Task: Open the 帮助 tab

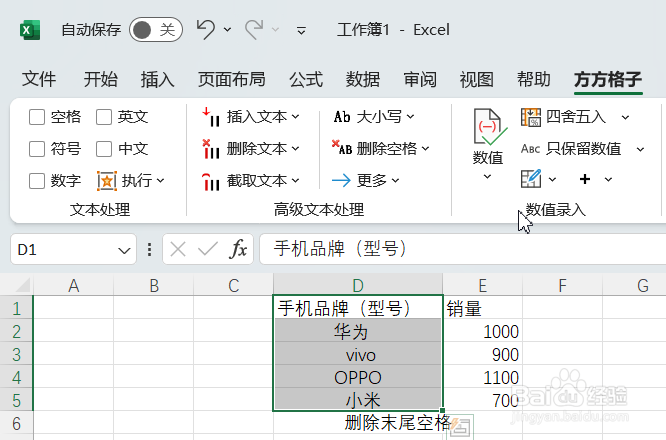Action: coord(534,79)
